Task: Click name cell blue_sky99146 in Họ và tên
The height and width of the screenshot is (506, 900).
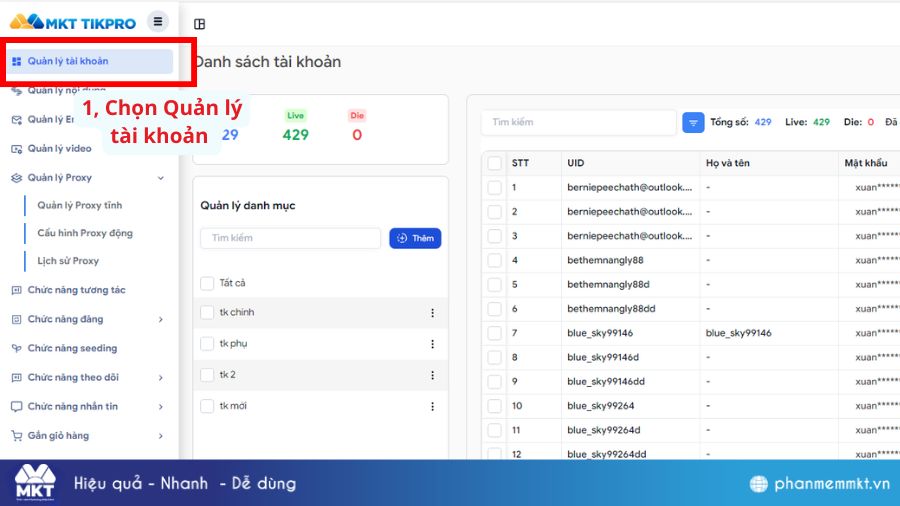Action: point(739,333)
